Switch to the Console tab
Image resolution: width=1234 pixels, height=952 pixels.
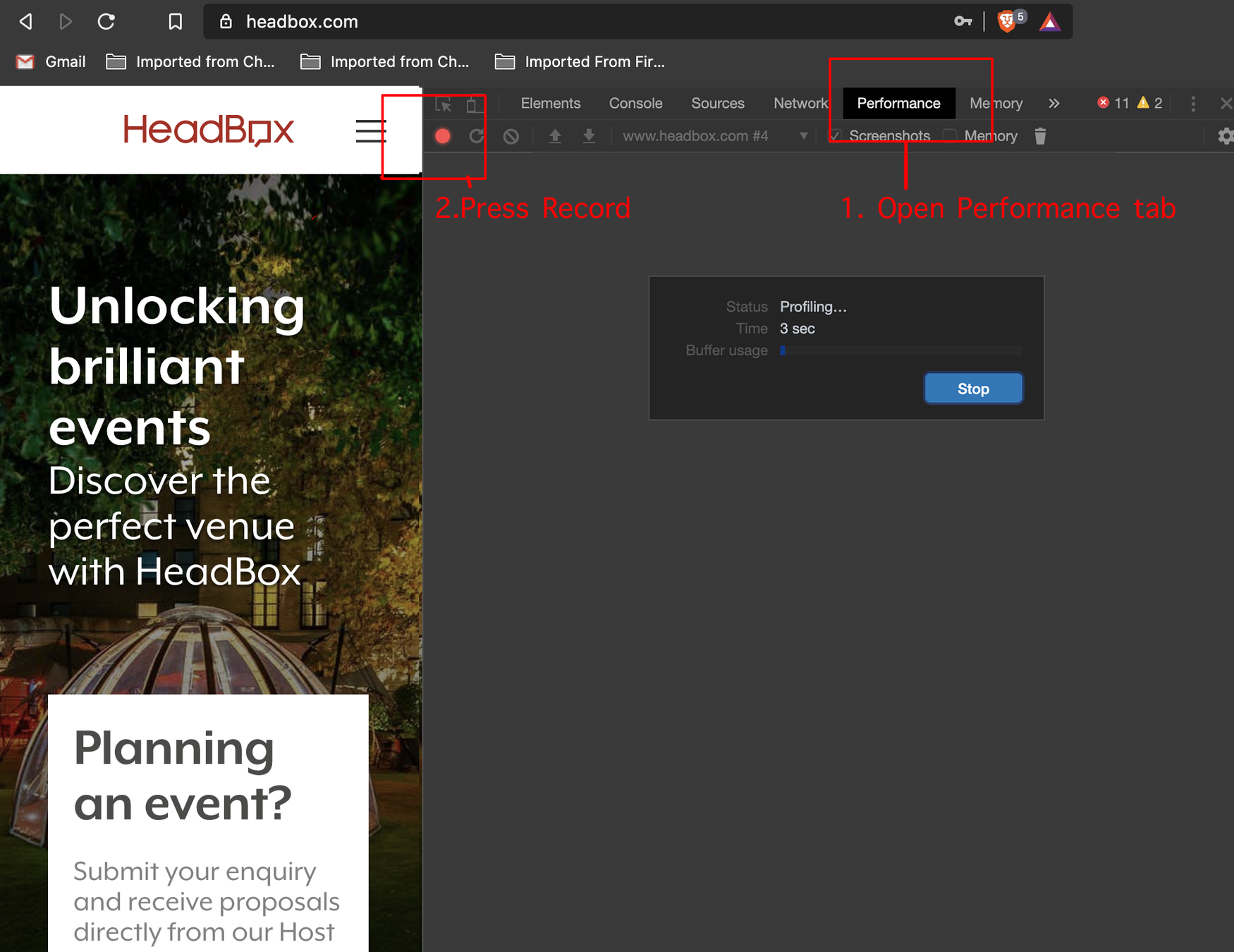pos(636,104)
